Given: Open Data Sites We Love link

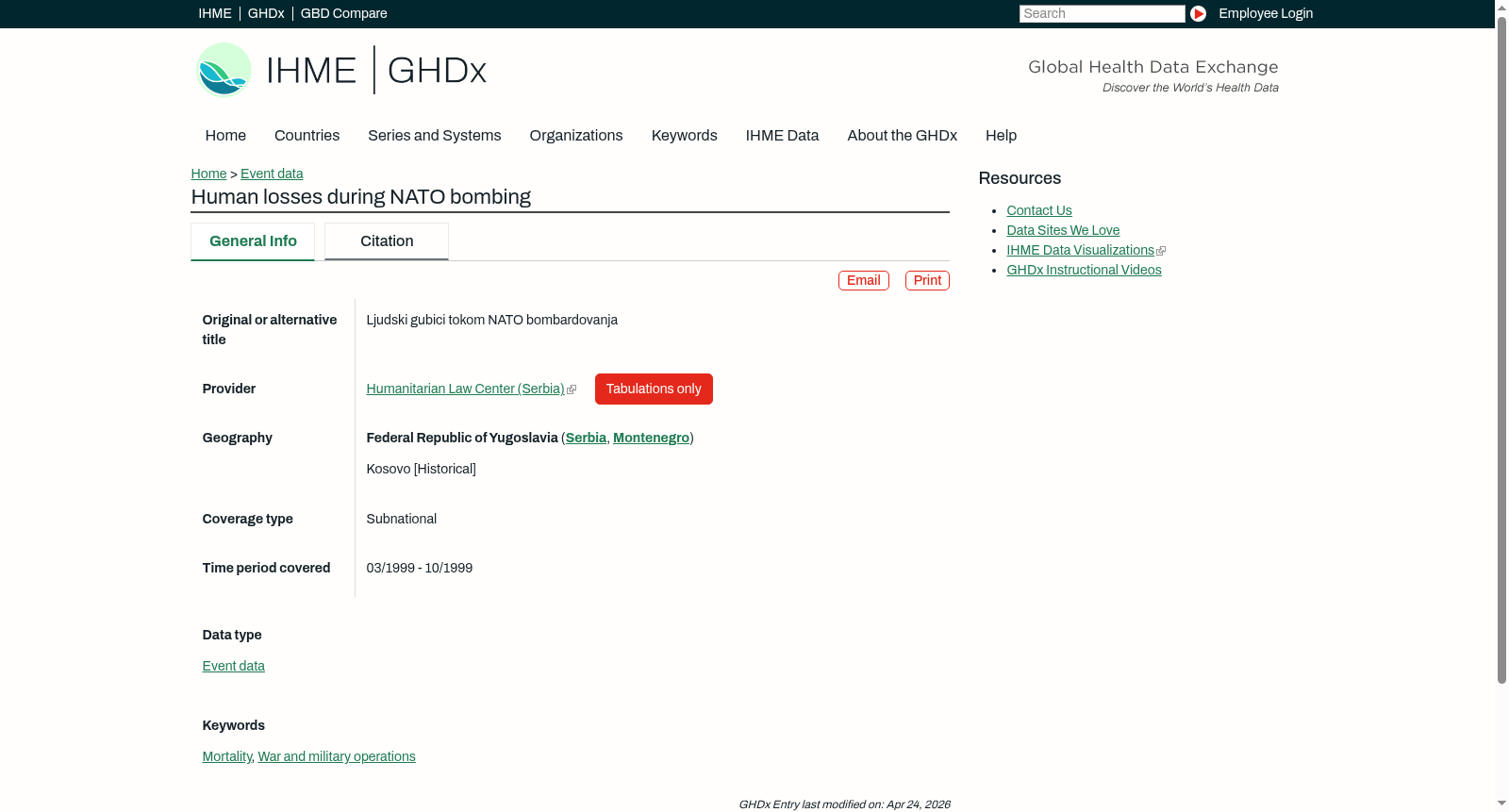Looking at the screenshot, I should click(x=1063, y=231).
